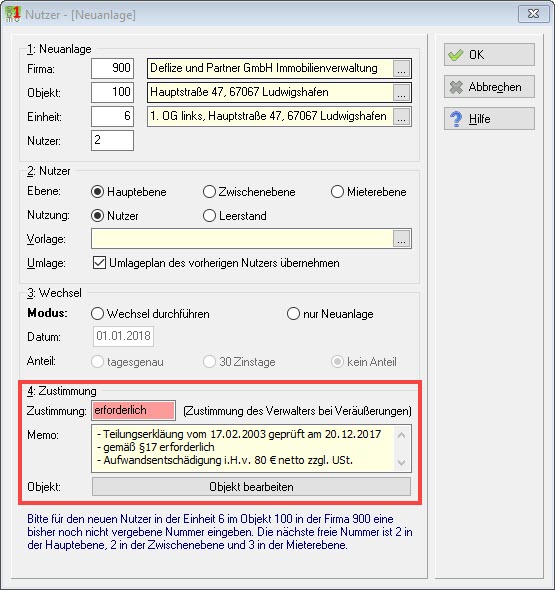Click the application icon in title bar

click(13, 14)
